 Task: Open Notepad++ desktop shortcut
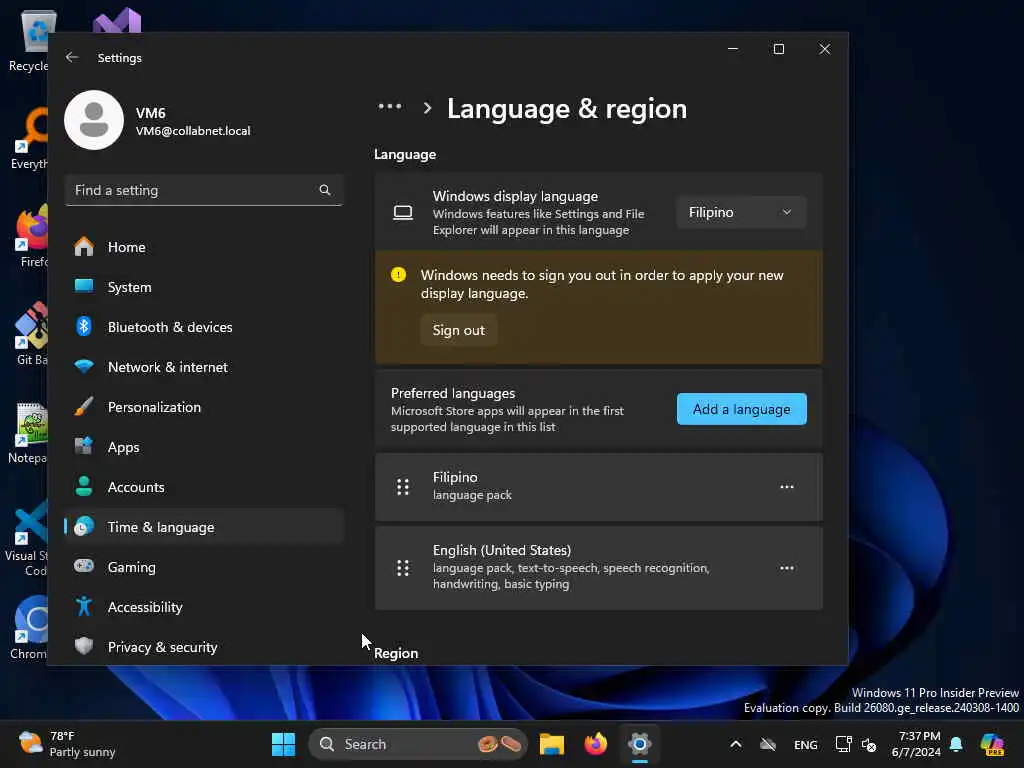coord(29,433)
